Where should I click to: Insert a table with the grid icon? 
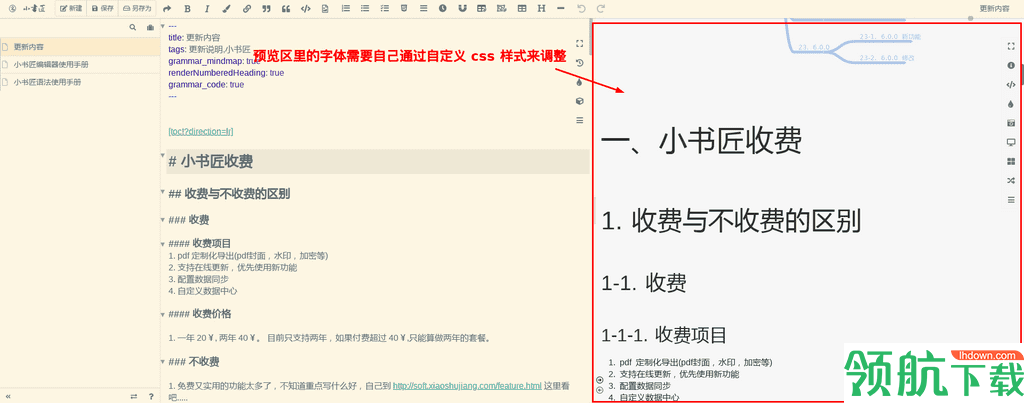coord(522,8)
